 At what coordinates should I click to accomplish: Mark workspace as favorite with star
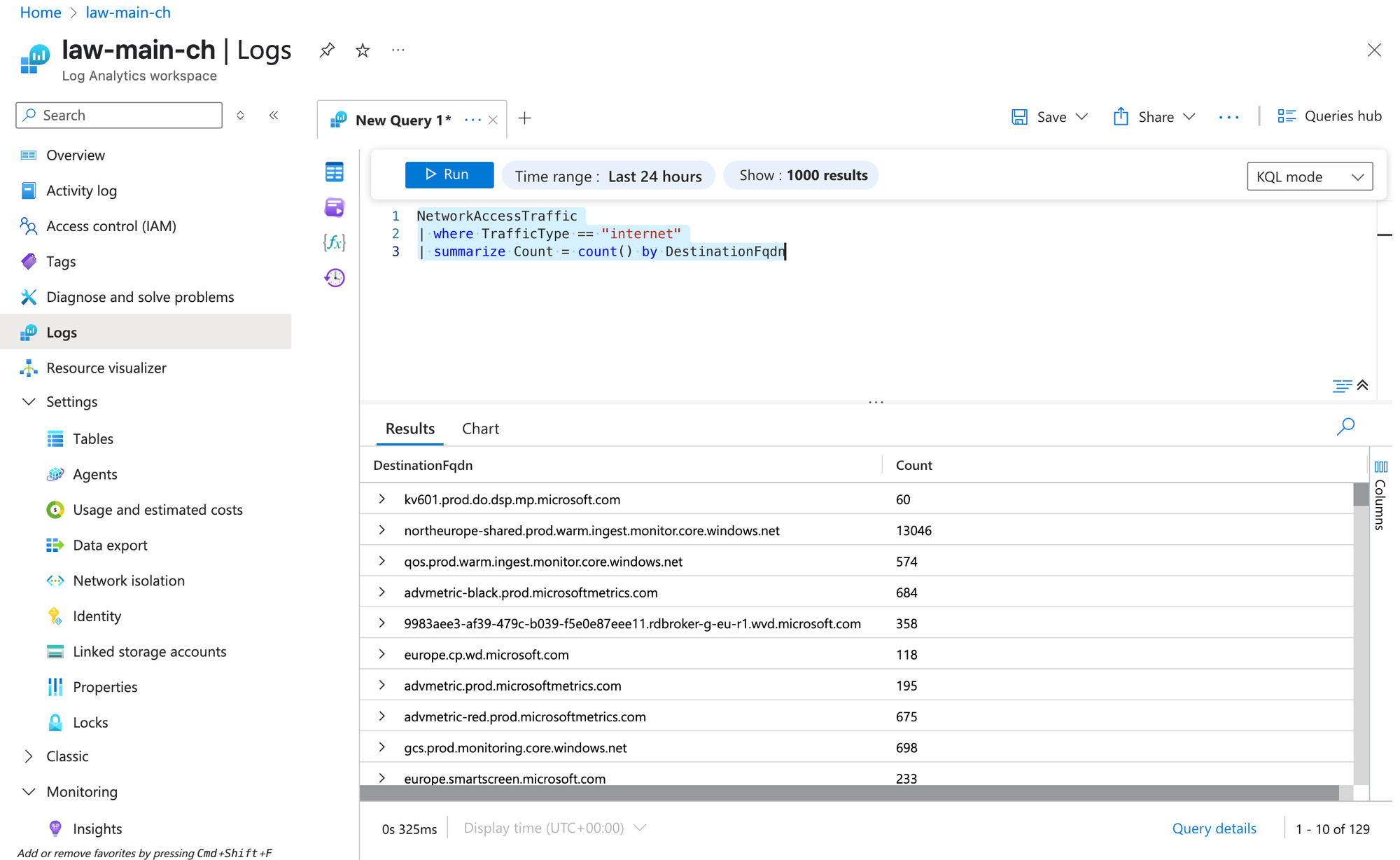(363, 50)
